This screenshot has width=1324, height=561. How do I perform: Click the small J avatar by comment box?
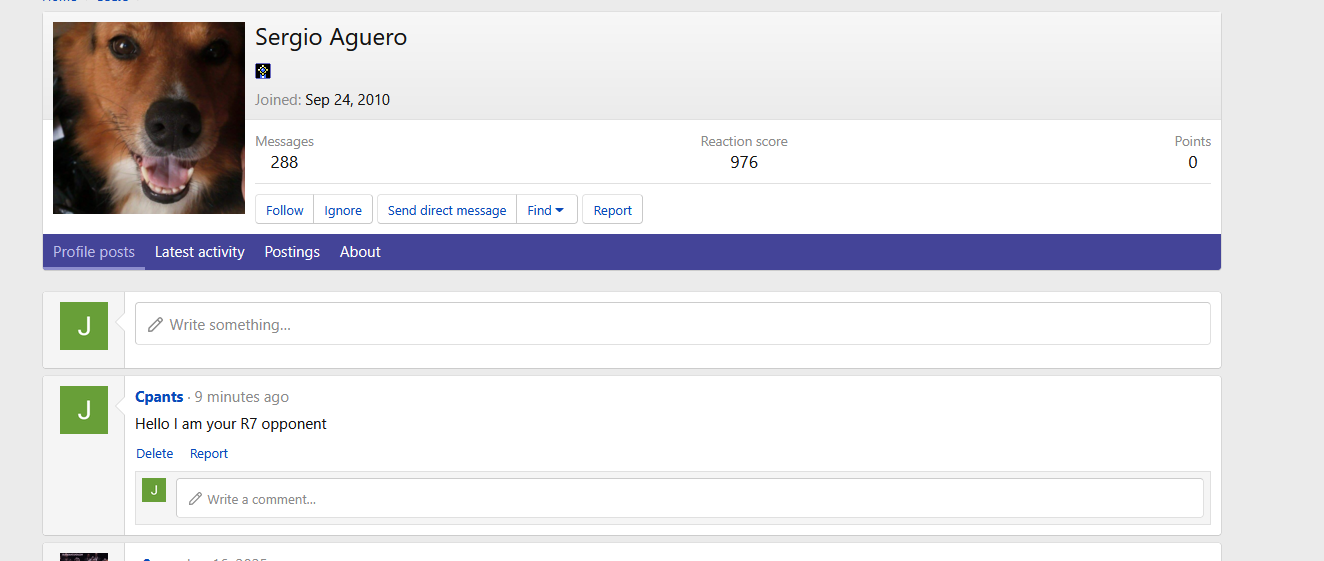[154, 490]
